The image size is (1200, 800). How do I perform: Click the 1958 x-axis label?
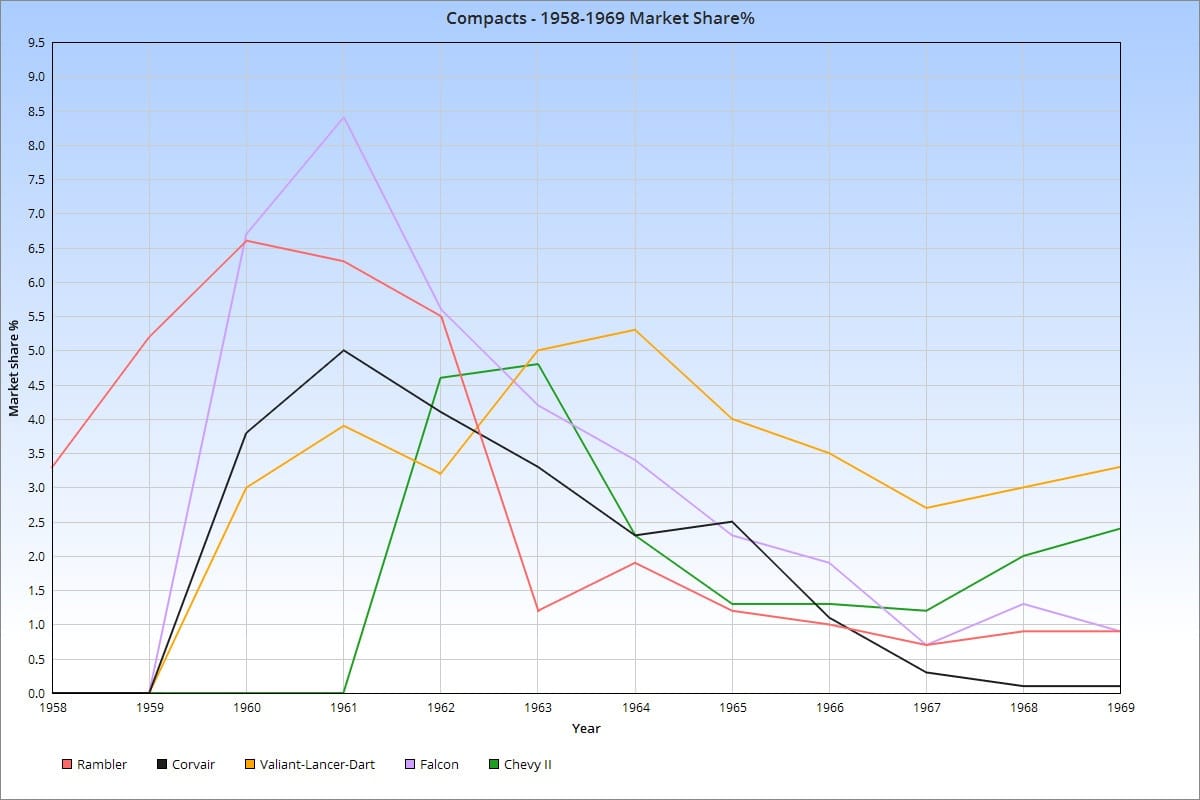52,708
